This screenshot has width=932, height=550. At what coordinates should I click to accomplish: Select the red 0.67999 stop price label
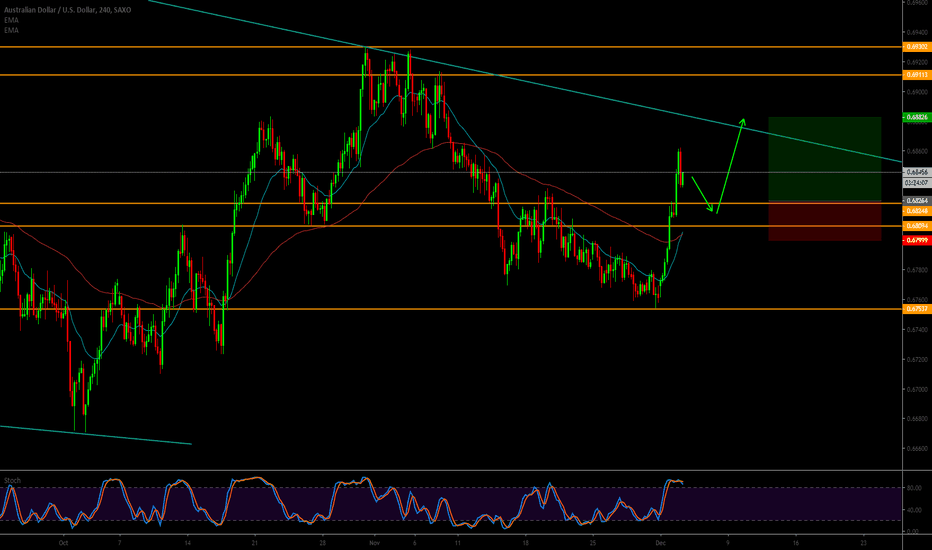pyautogui.click(x=917, y=241)
